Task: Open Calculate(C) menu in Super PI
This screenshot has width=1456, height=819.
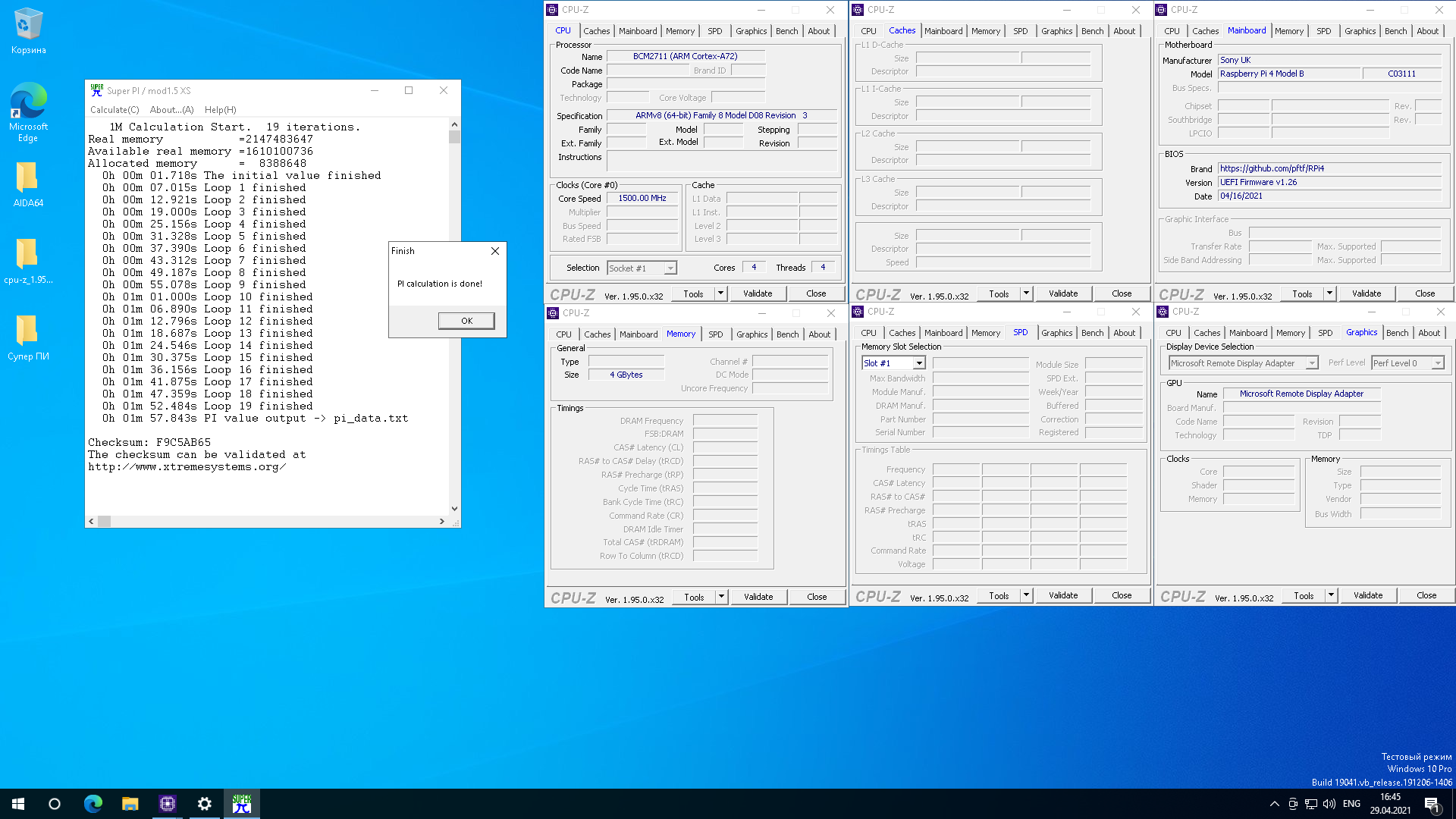Action: pos(115,110)
